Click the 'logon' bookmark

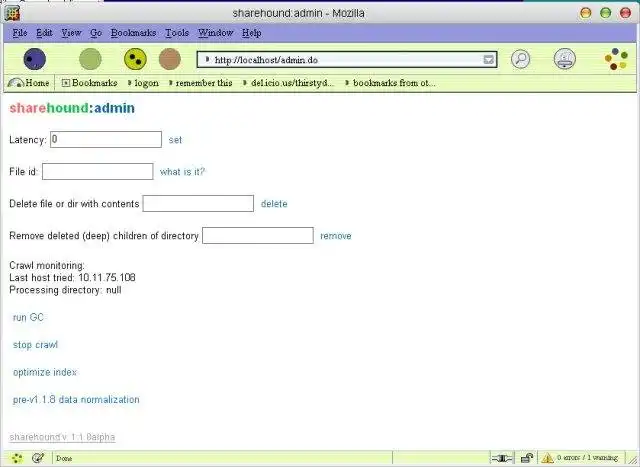click(x=143, y=83)
